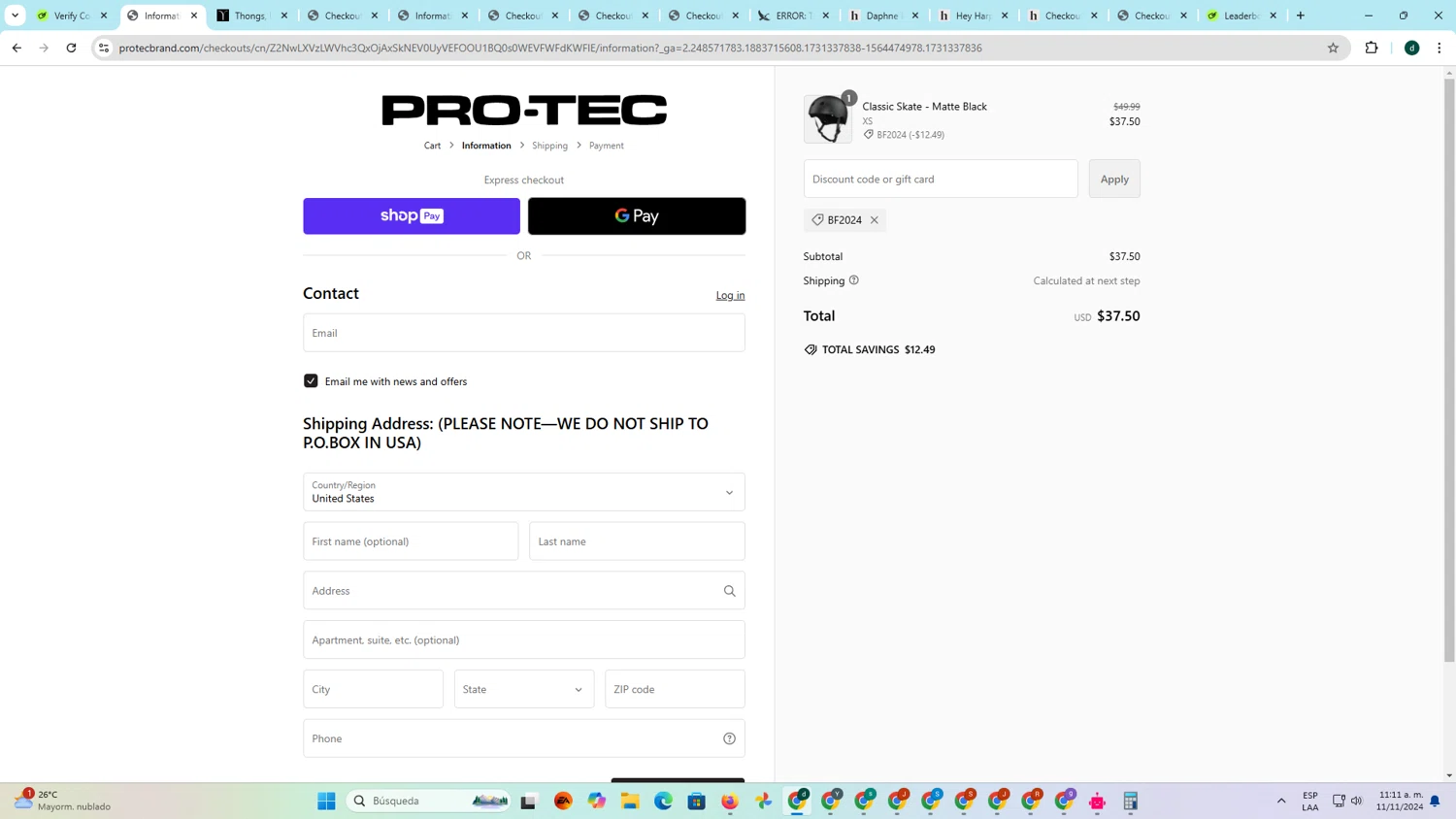This screenshot has width=1456, height=819.
Task: Open the browser extensions puzzle icon
Action: point(1372,48)
